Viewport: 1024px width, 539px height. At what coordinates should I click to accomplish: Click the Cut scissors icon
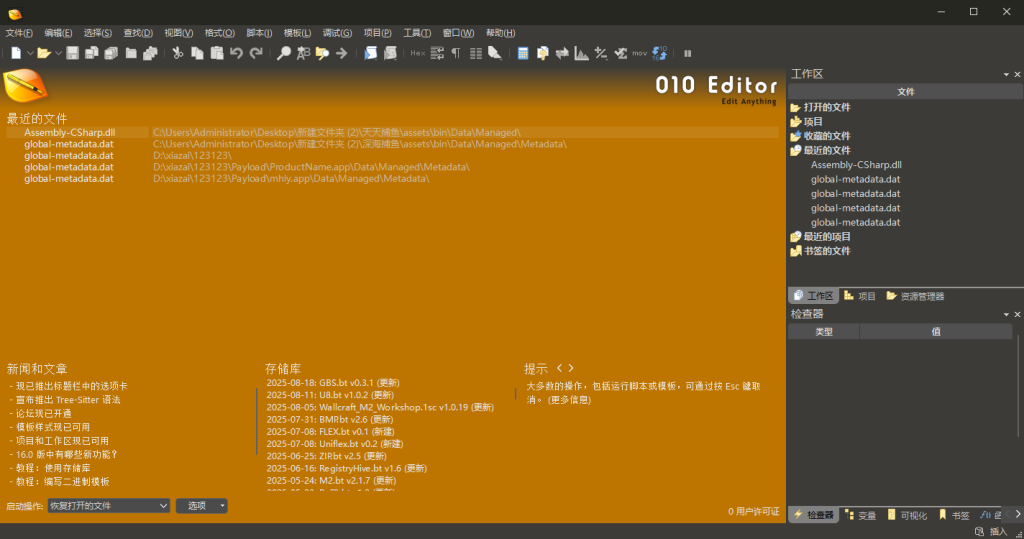pyautogui.click(x=178, y=54)
